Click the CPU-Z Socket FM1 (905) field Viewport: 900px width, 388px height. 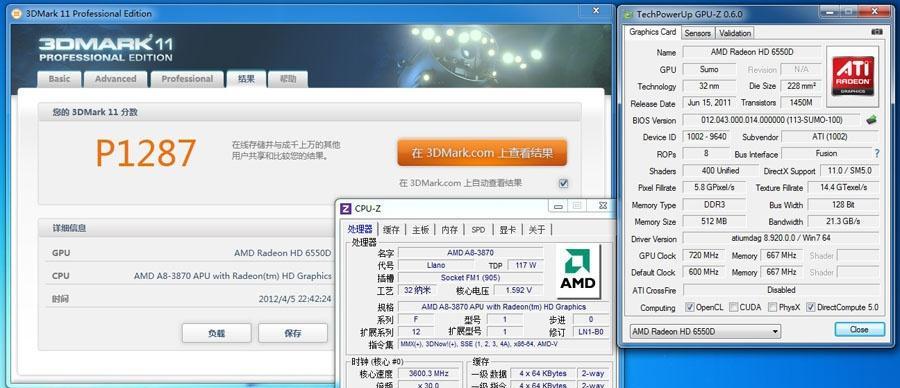click(470, 278)
